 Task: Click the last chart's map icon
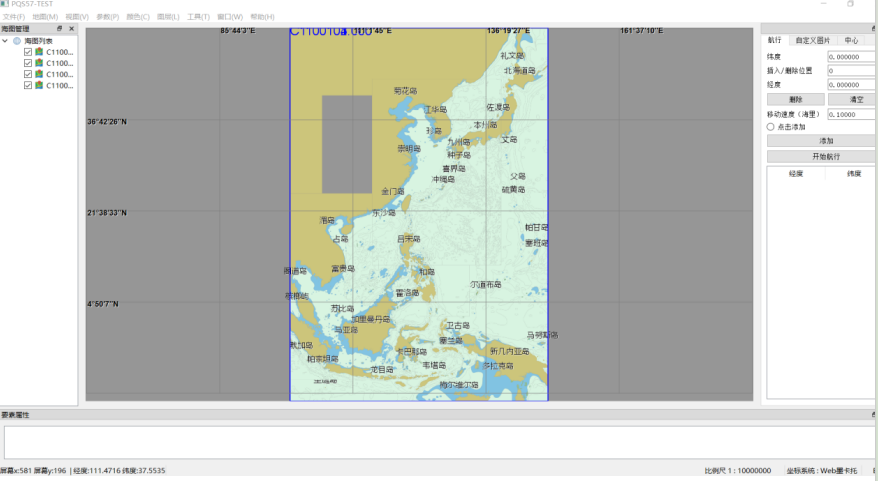tap(39, 86)
